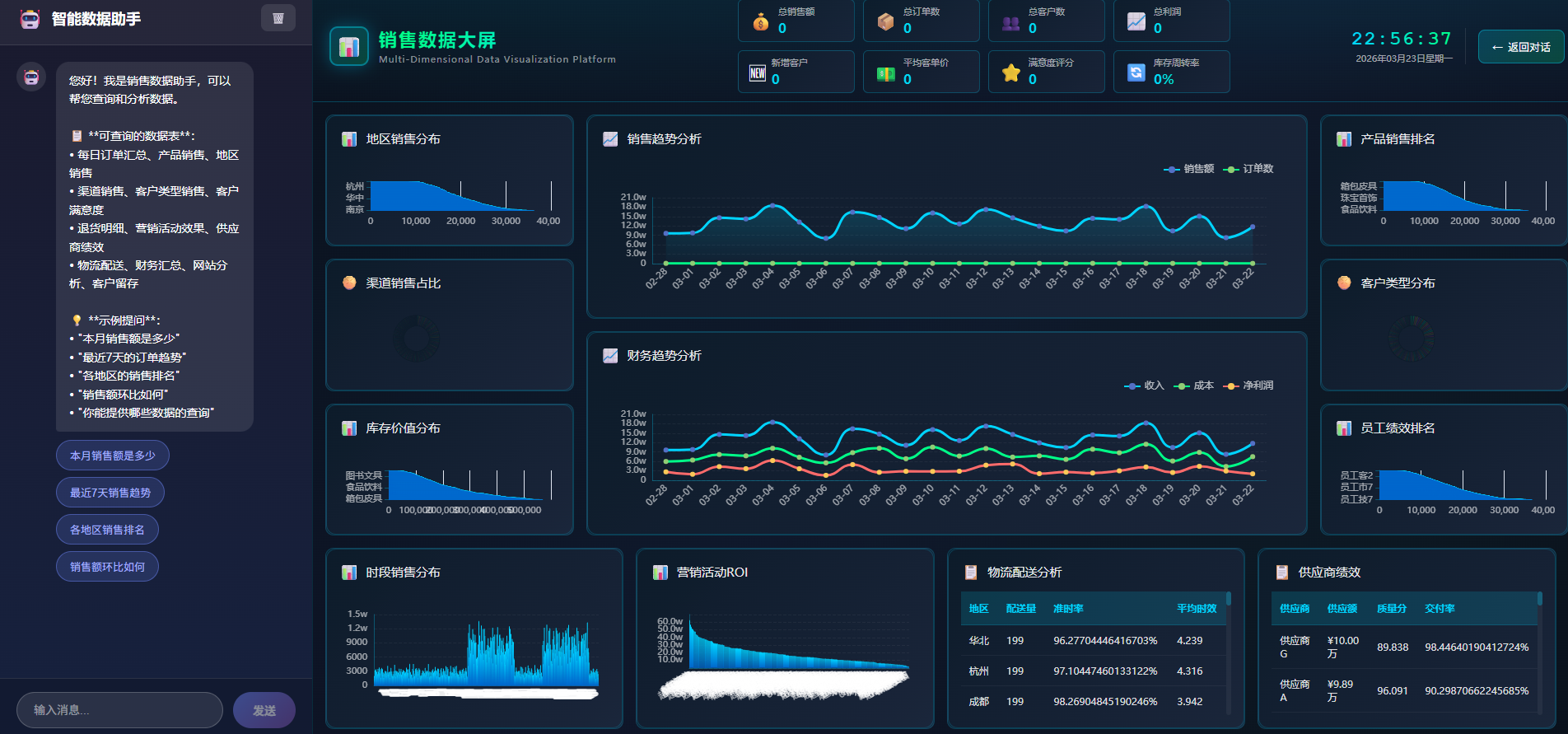Click the money bag total sales icon
The image size is (1568, 734).
point(760,22)
